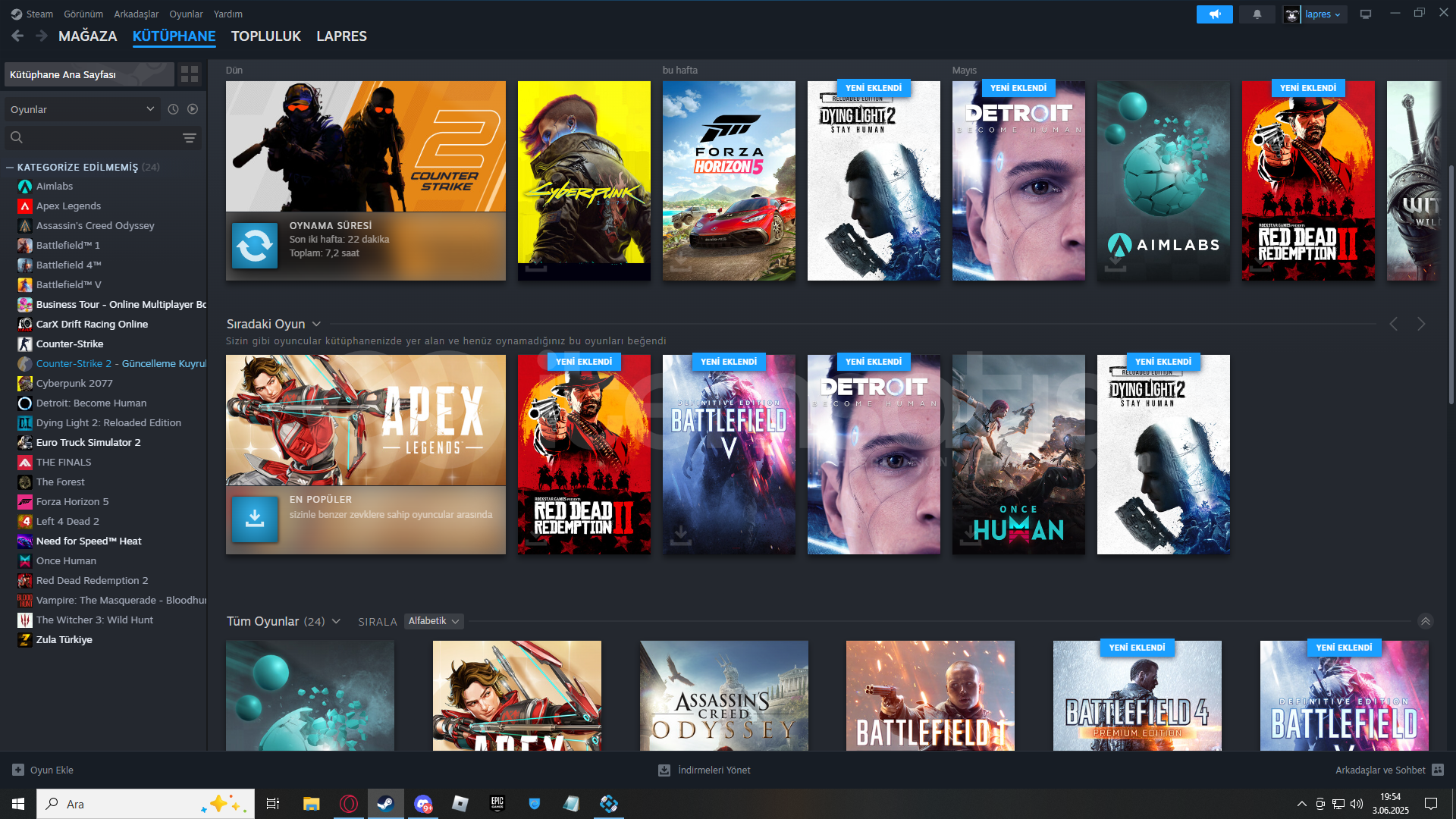This screenshot has width=1456, height=819.
Task: Open the Görünüm menu
Action: 83,14
